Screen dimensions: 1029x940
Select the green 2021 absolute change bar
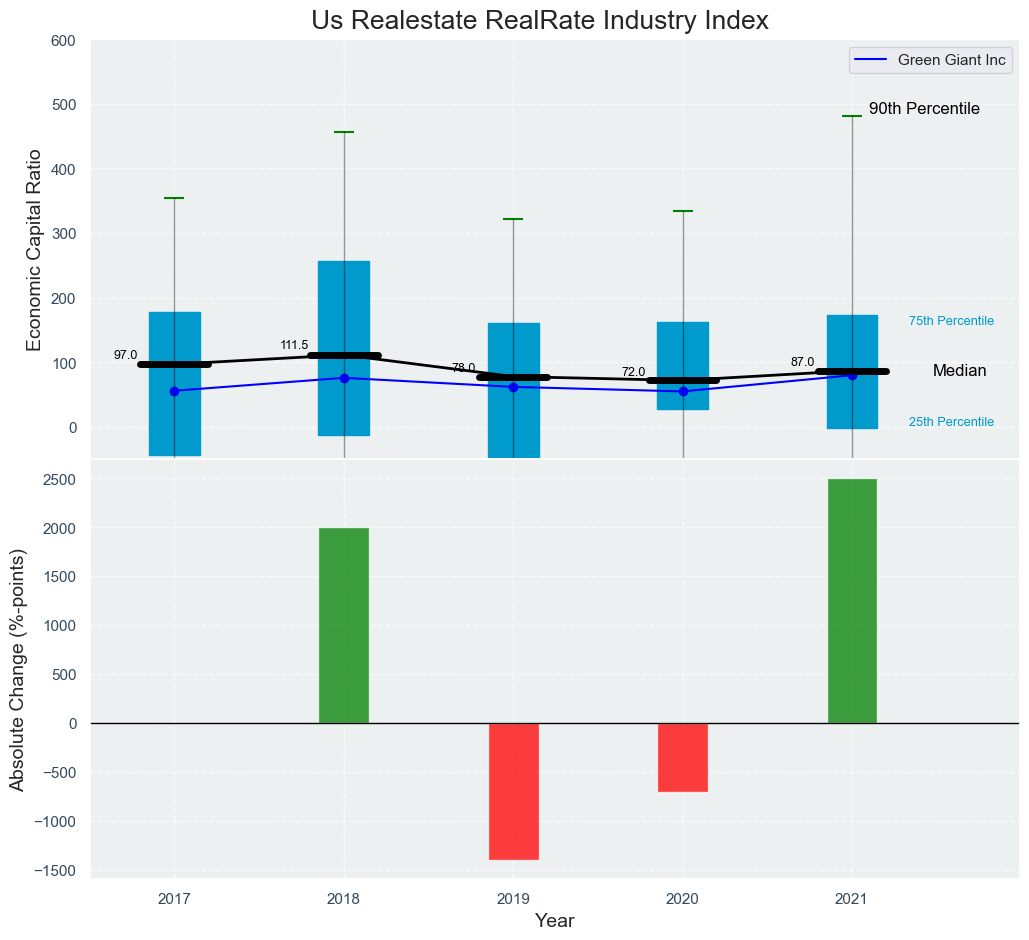[x=852, y=601]
